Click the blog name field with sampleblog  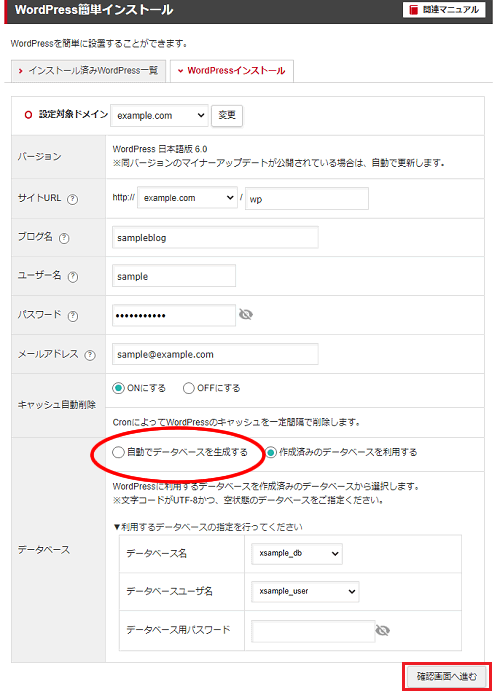coord(215,238)
